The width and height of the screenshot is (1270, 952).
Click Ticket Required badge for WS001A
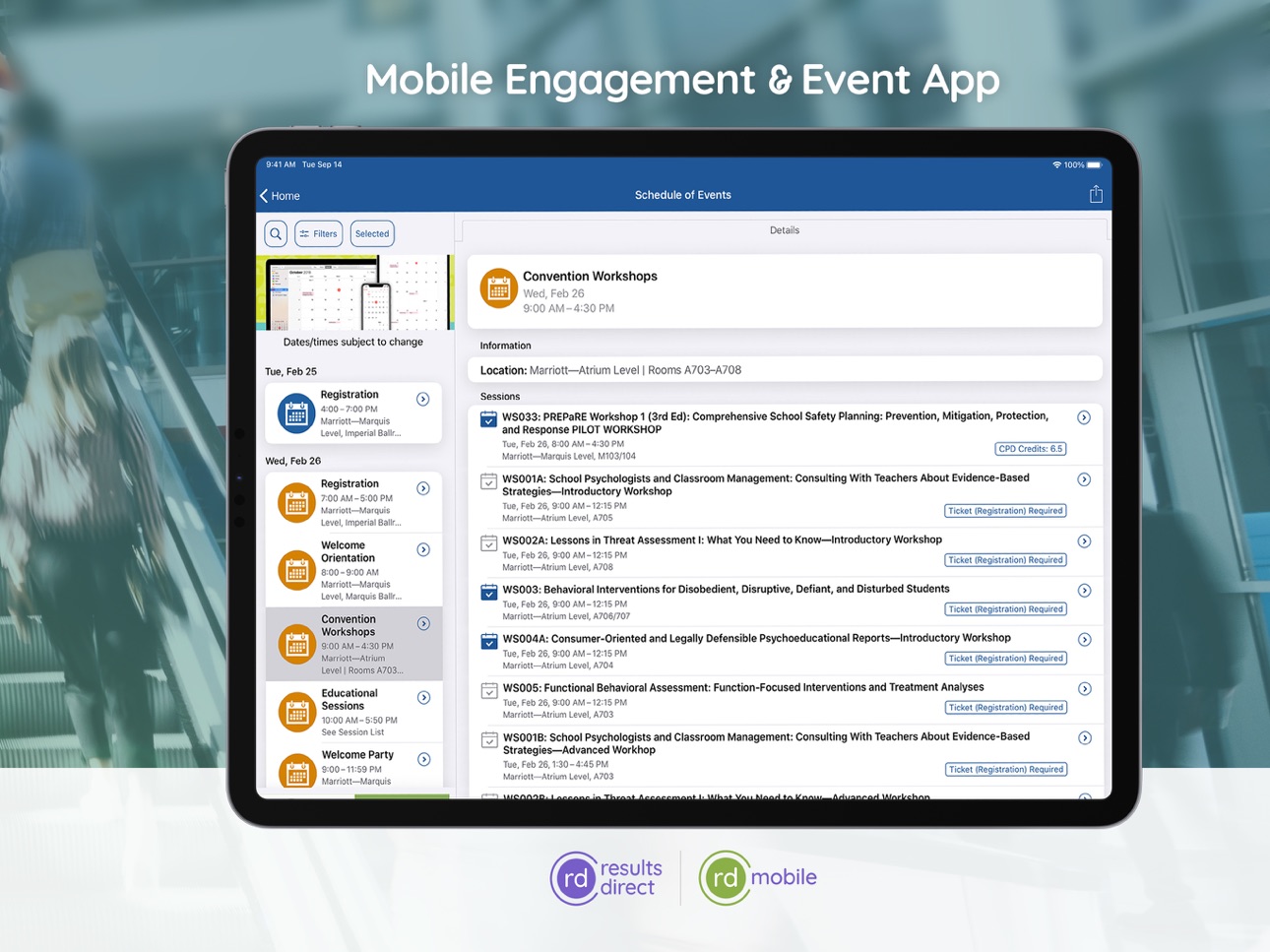pos(1005,511)
